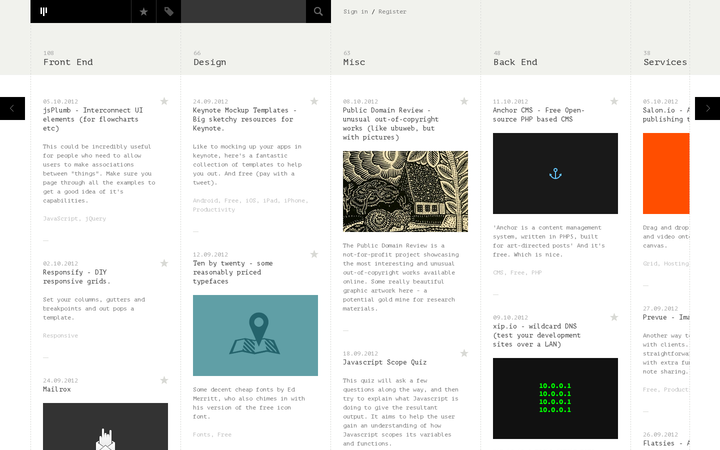Open the Responsify DIY responsive grids title

[x=76, y=277]
